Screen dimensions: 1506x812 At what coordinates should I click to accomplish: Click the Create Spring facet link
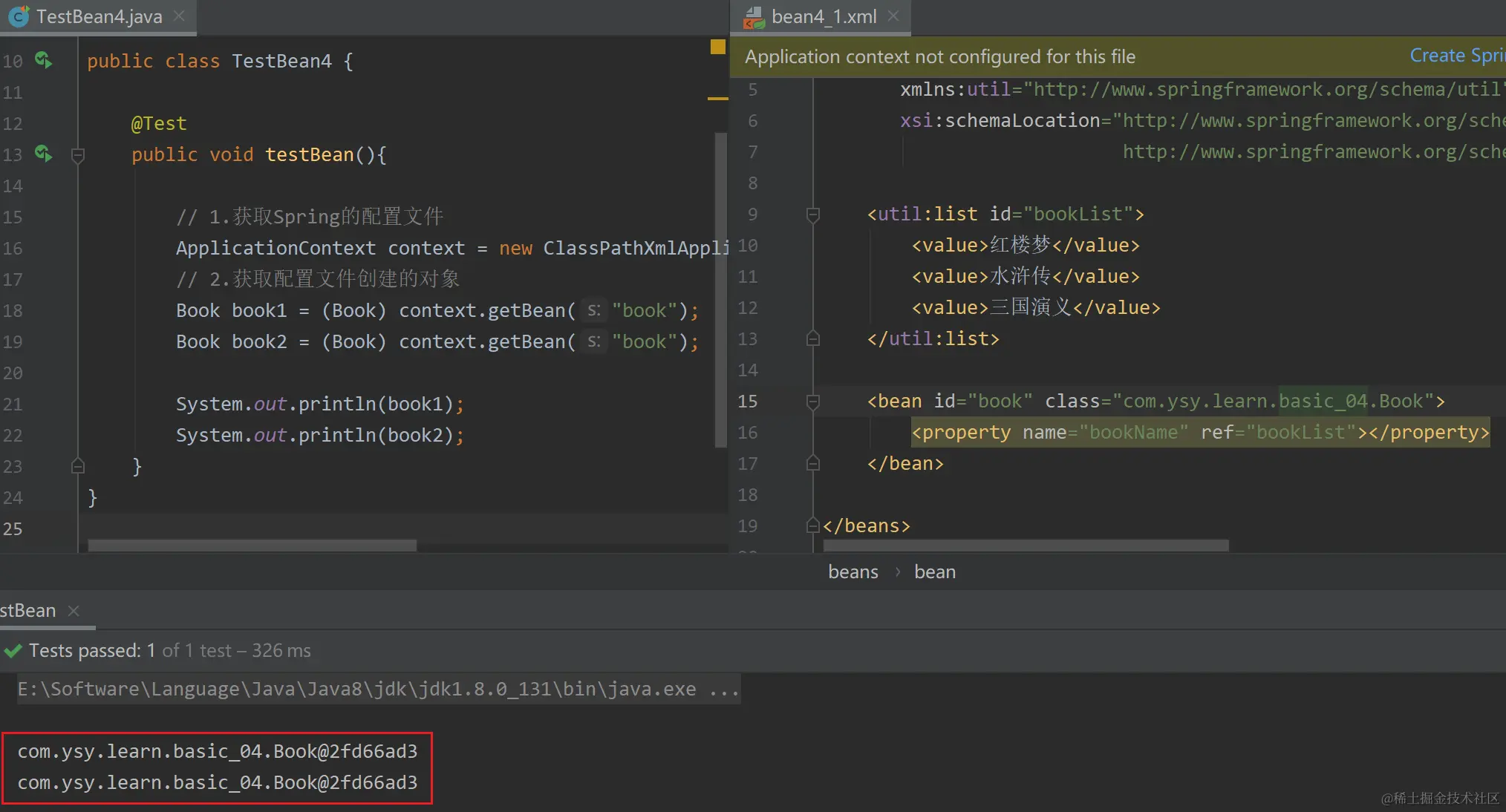1456,56
